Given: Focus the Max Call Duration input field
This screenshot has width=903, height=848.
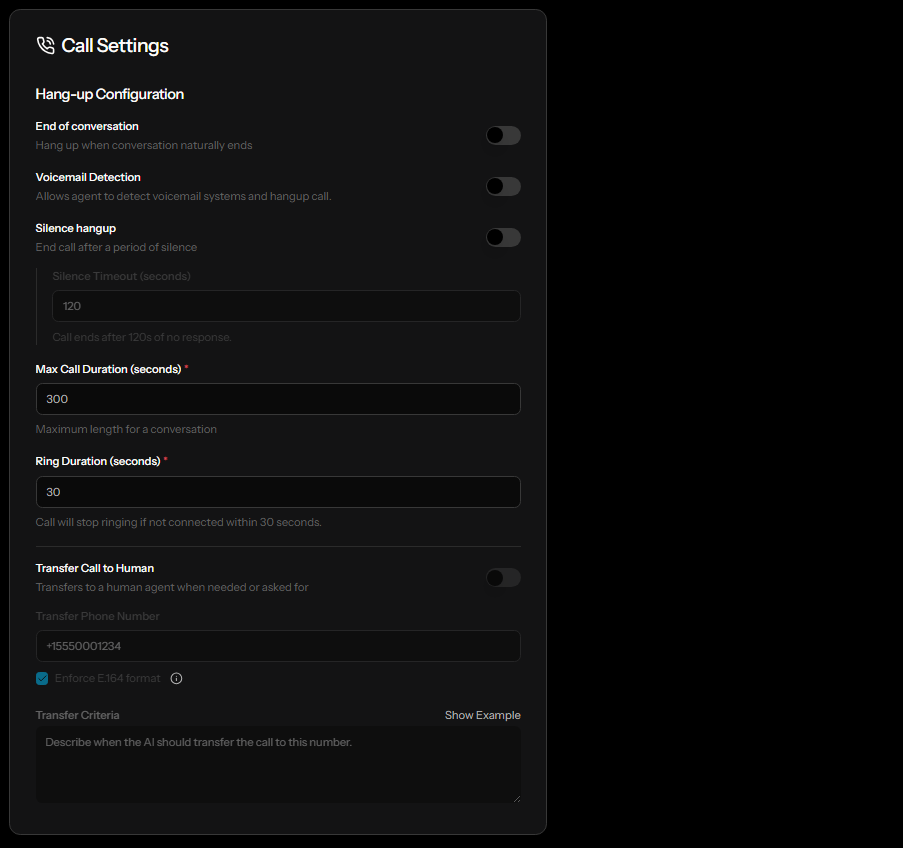Looking at the screenshot, I should click(x=278, y=399).
